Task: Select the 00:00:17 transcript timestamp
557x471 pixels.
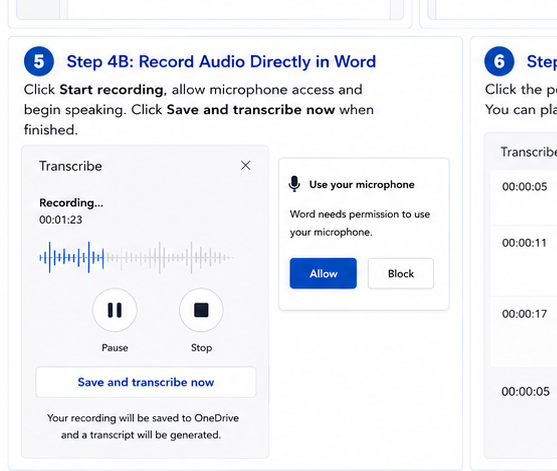Action: point(524,314)
